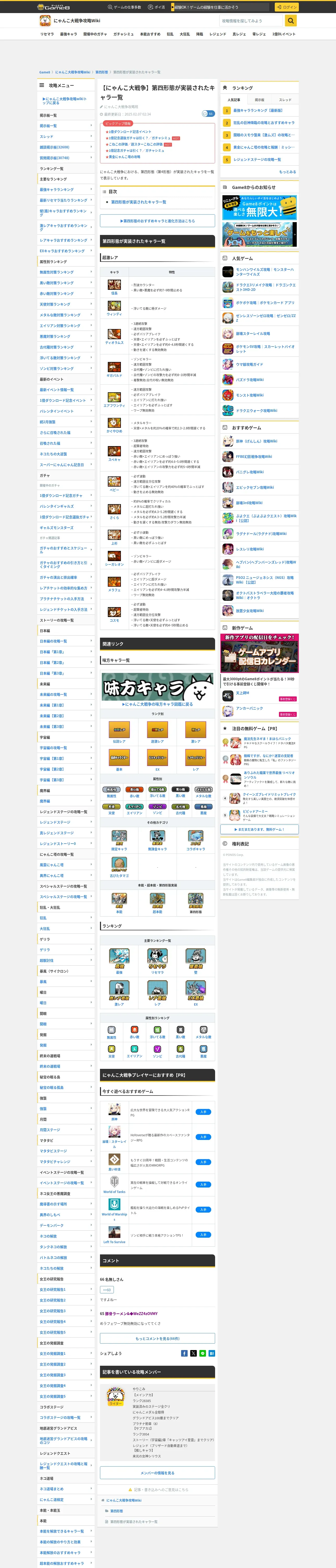Share the article via LINE
The width and height of the screenshot is (336, 1568).
tap(203, 1353)
